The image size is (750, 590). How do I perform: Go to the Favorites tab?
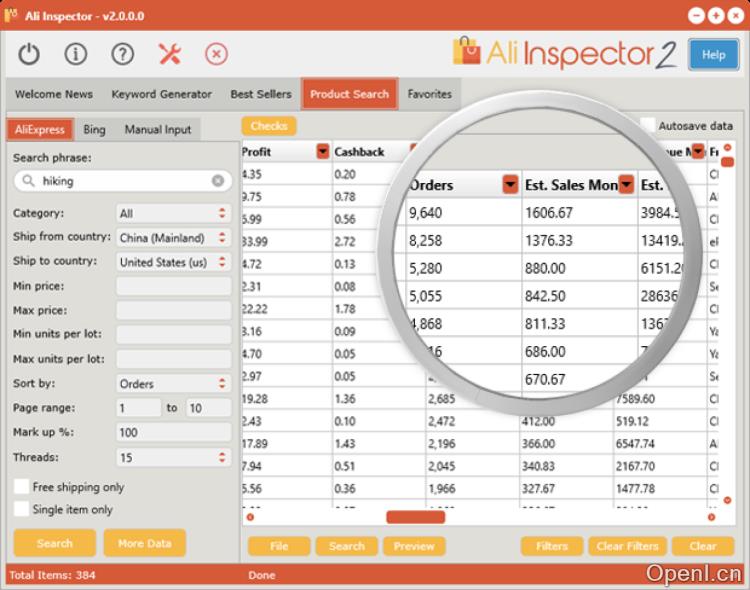[x=430, y=94]
